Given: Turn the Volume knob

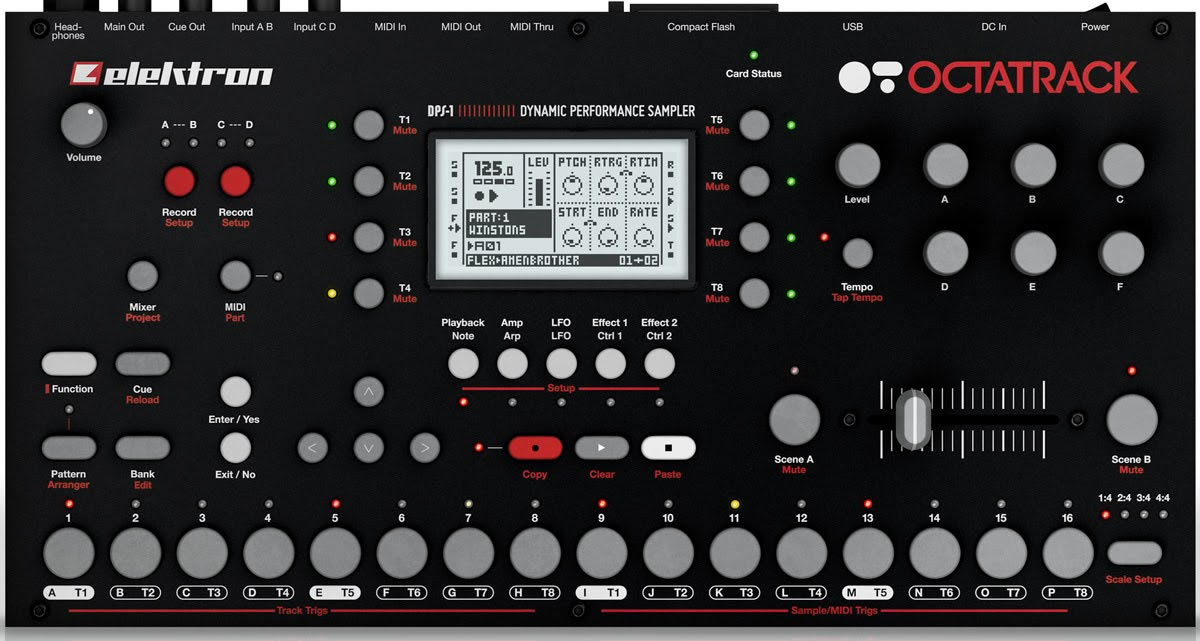Looking at the screenshot, I should 84,125.
